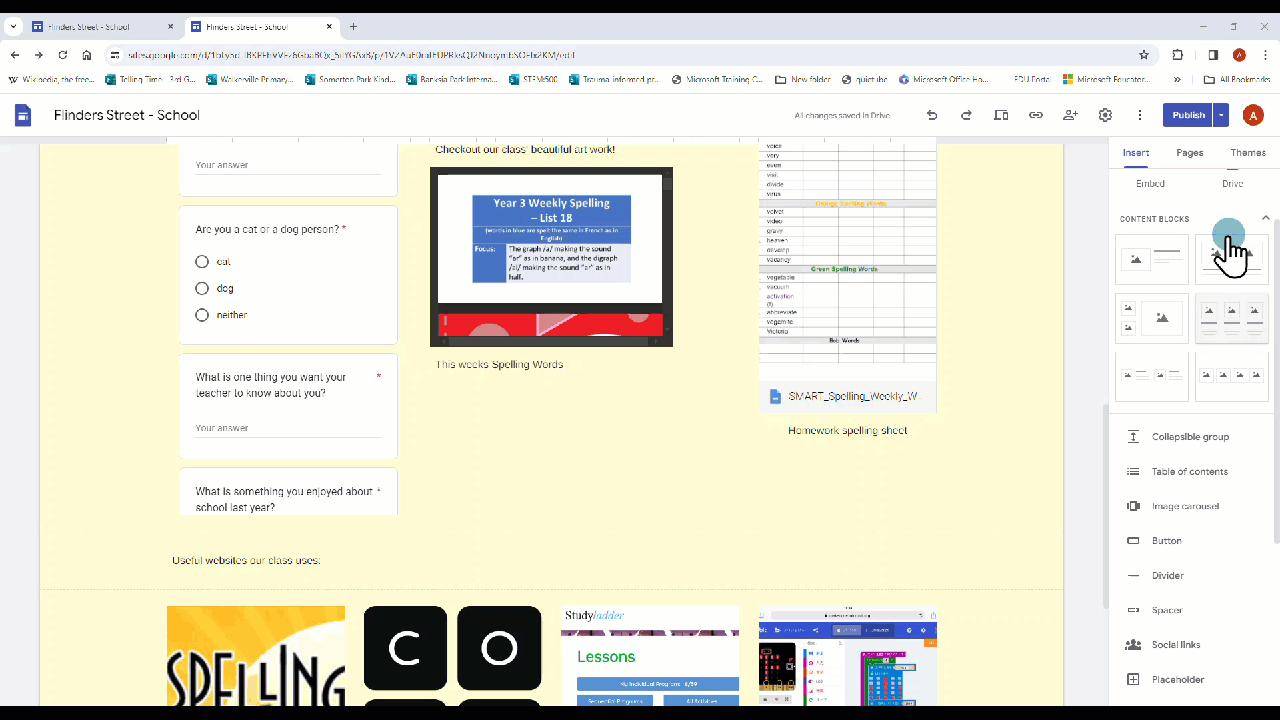This screenshot has height=720, width=1280.
Task: Click the teacher question answer field
Action: (288, 428)
